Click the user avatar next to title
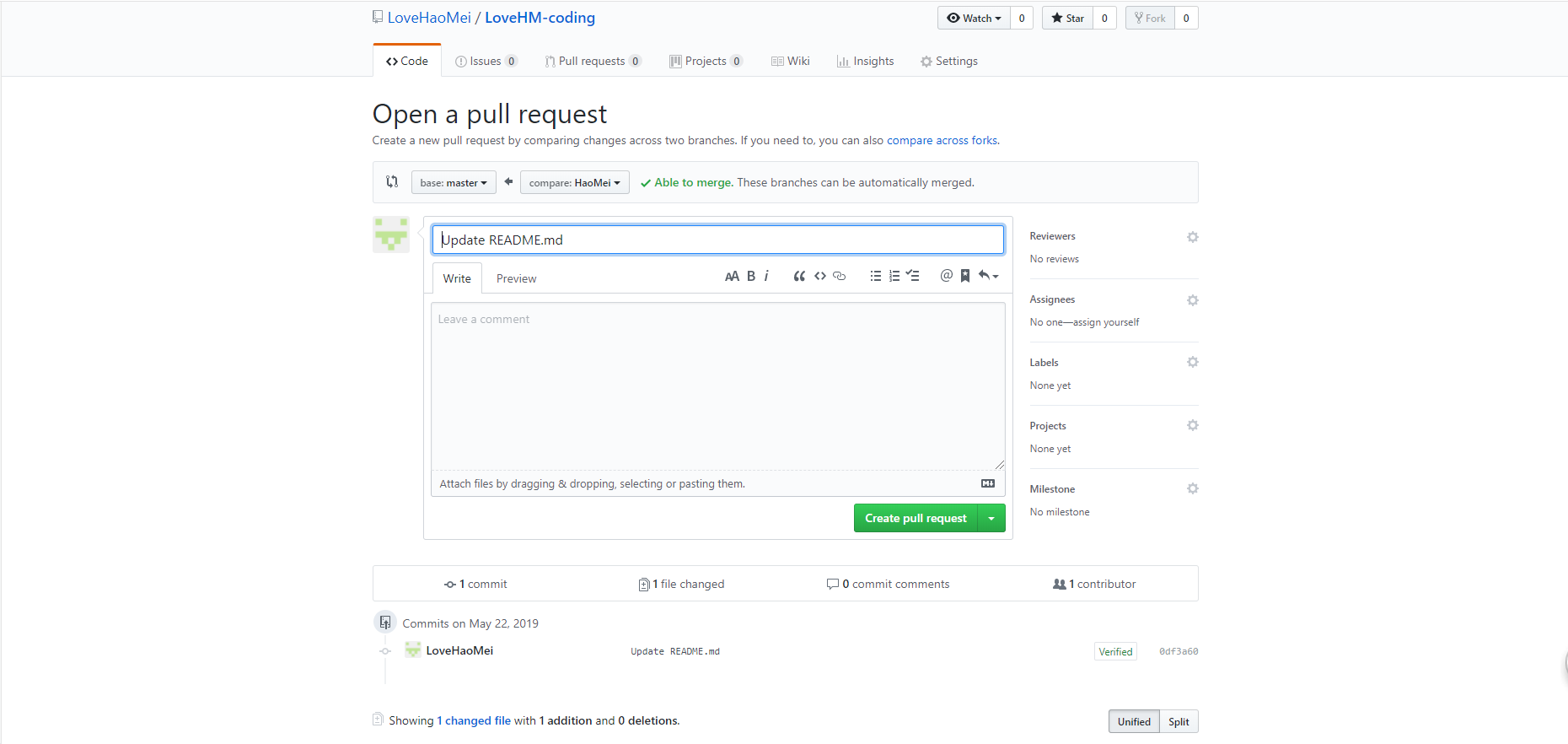This screenshot has height=744, width=1568. click(x=391, y=235)
